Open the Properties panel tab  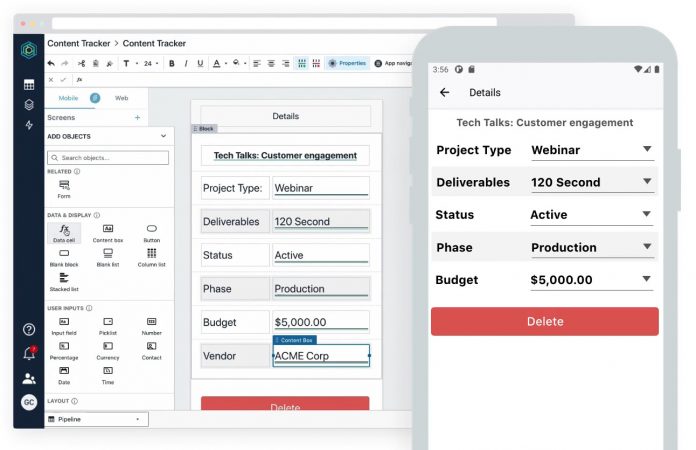tap(347, 63)
